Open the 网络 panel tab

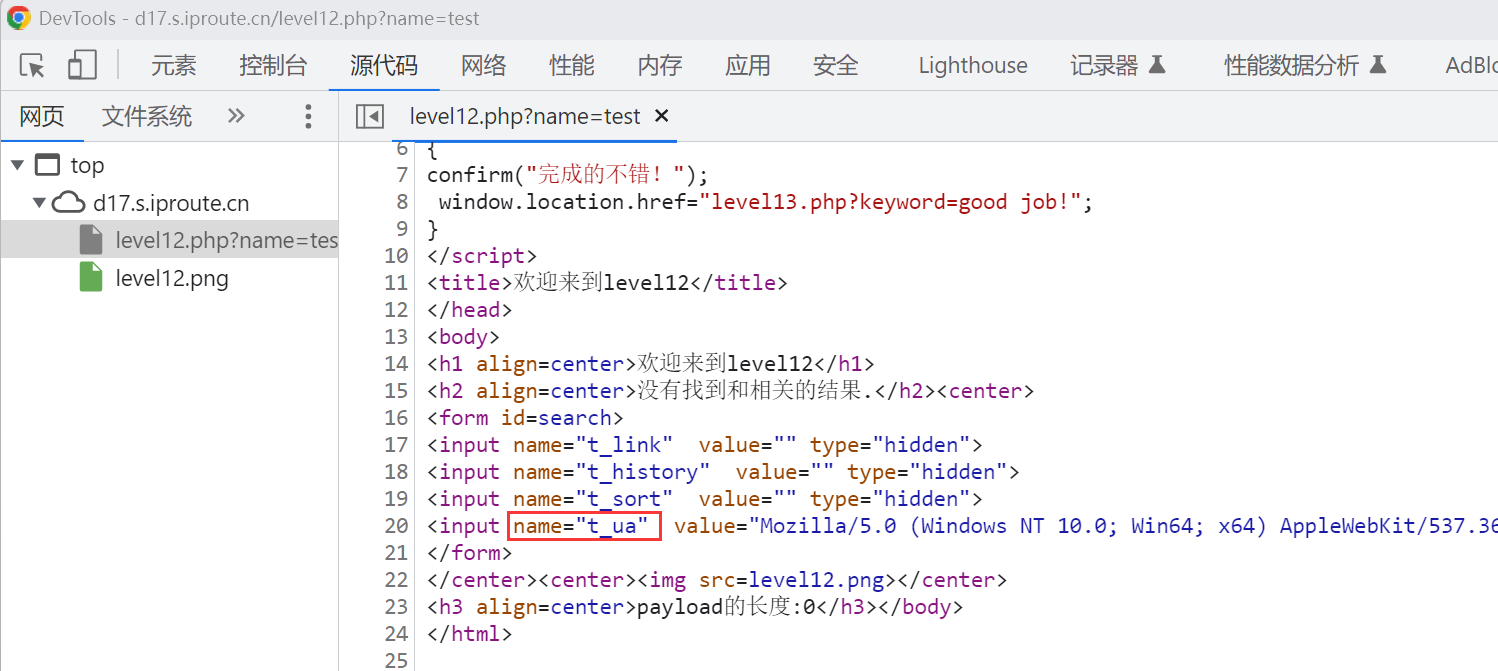click(484, 66)
